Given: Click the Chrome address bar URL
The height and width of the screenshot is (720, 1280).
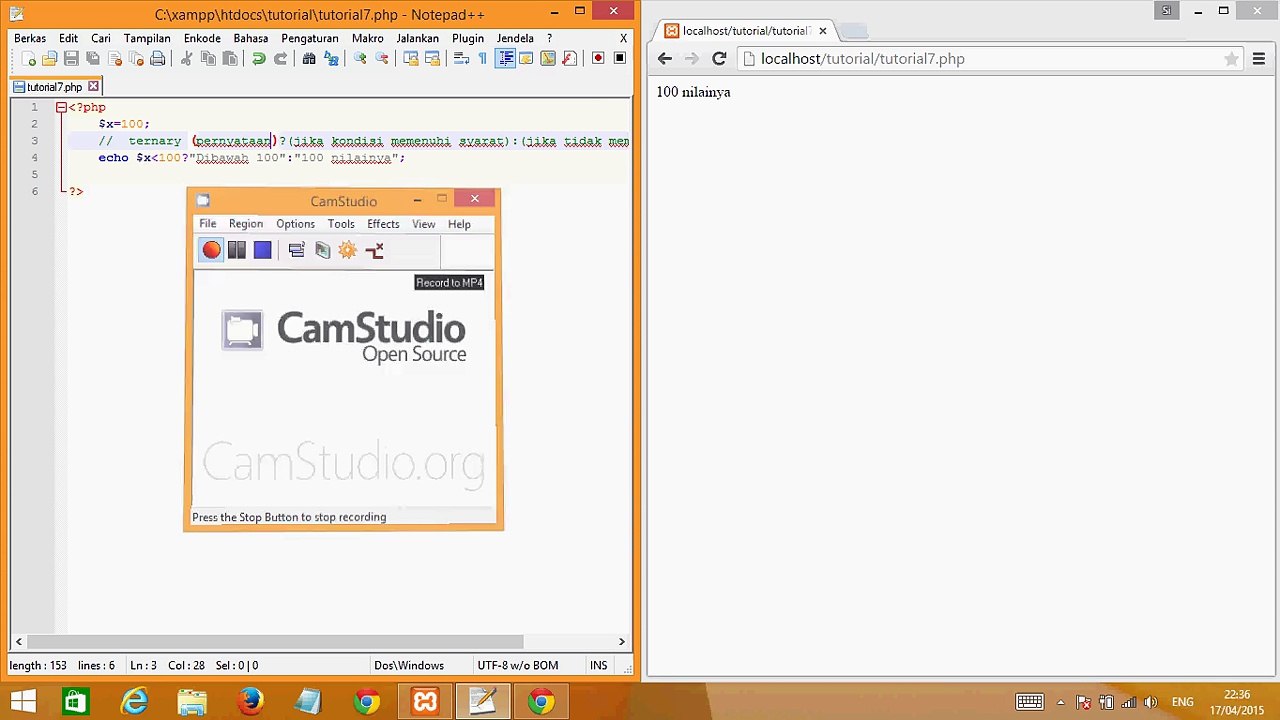Looking at the screenshot, I should (x=863, y=59).
